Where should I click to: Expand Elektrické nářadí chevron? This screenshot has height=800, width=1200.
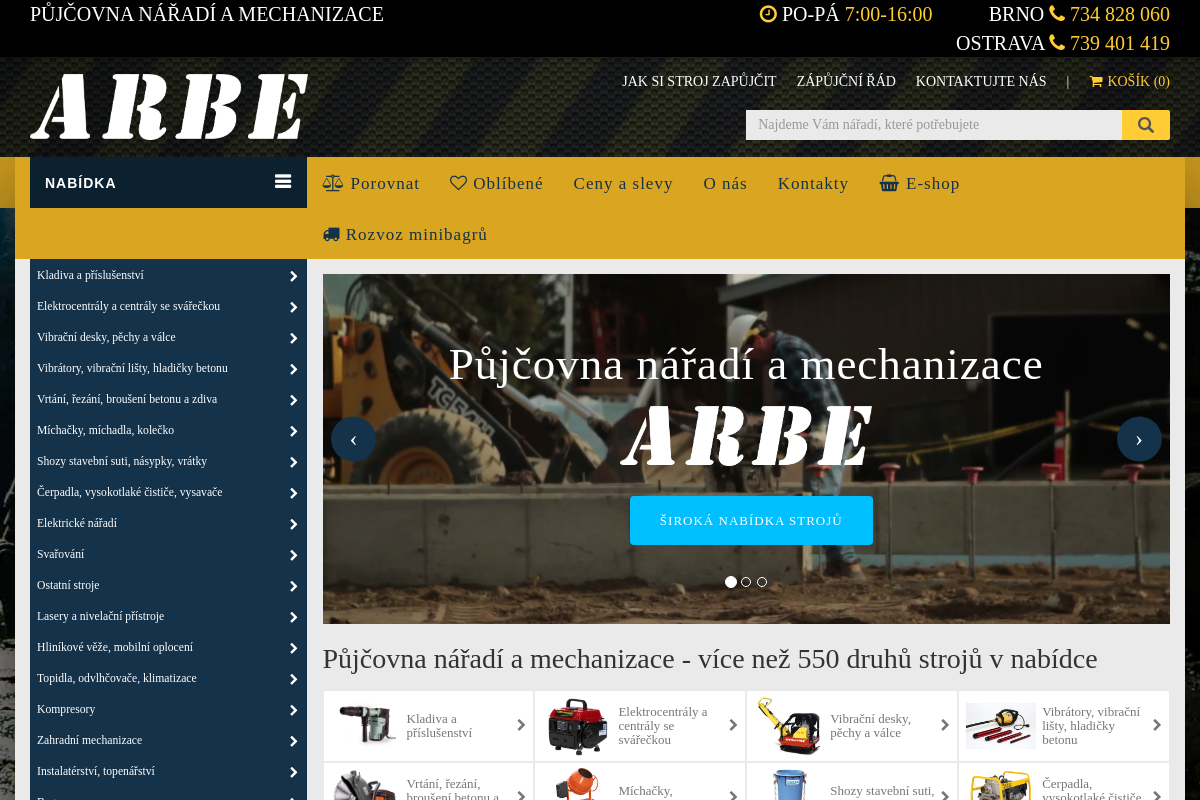(x=293, y=524)
